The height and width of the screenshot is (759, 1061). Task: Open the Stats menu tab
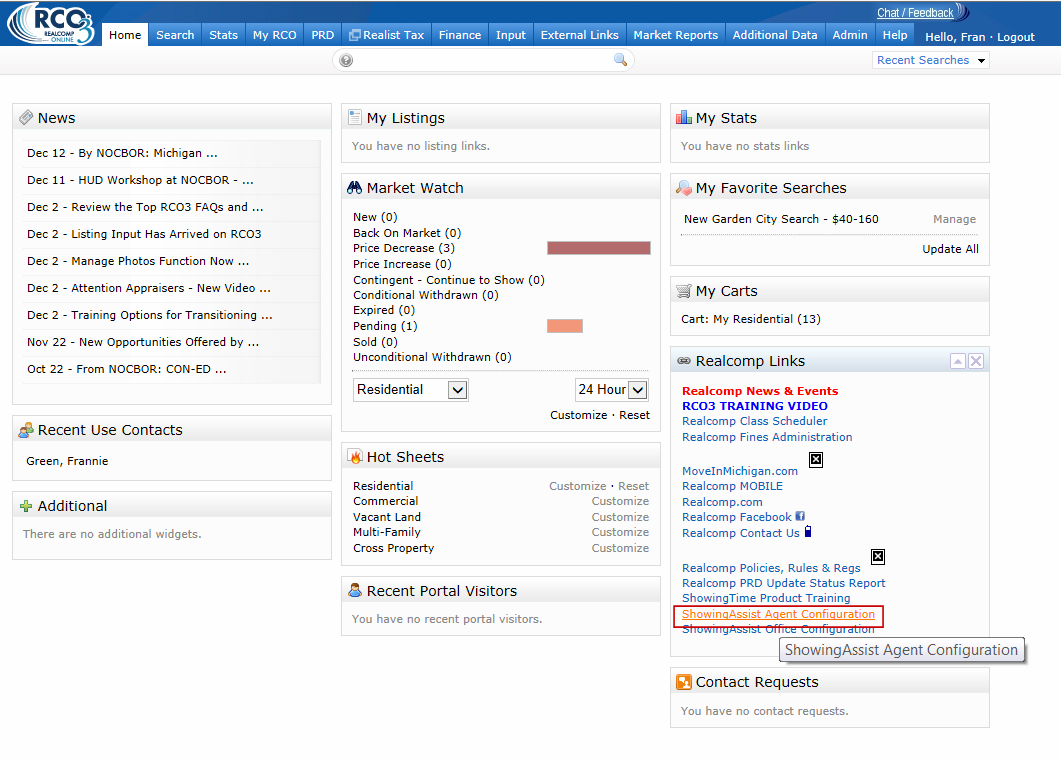(x=223, y=35)
